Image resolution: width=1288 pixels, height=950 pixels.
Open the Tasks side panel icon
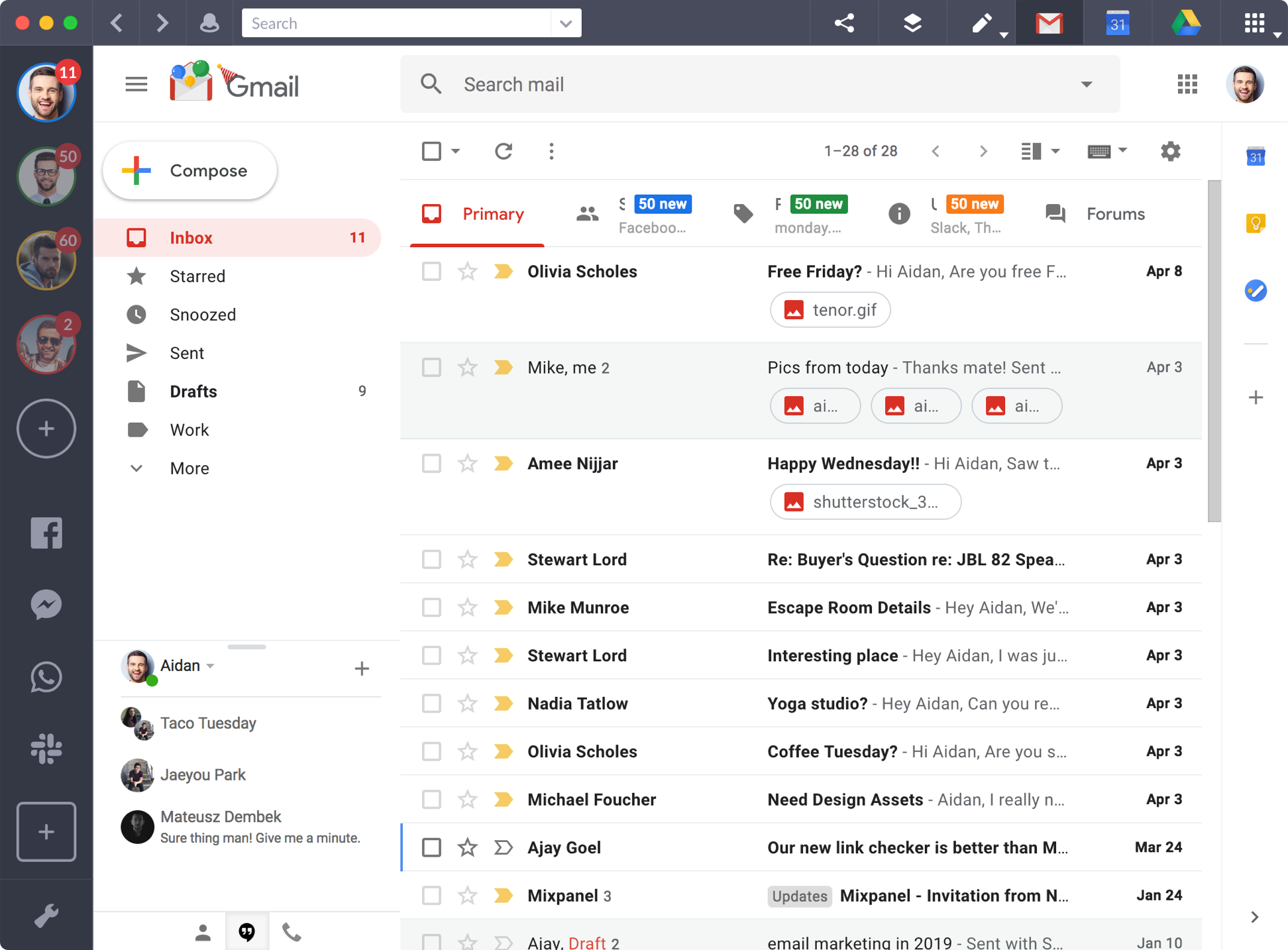[x=1256, y=290]
